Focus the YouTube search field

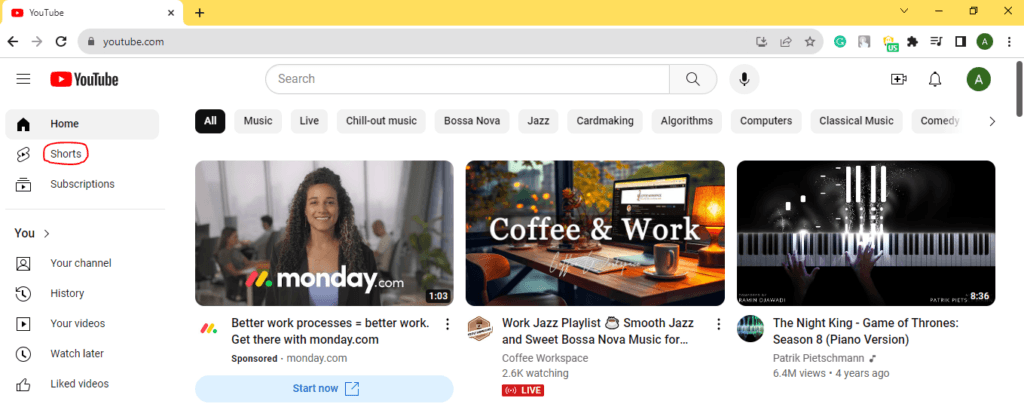tap(468, 79)
